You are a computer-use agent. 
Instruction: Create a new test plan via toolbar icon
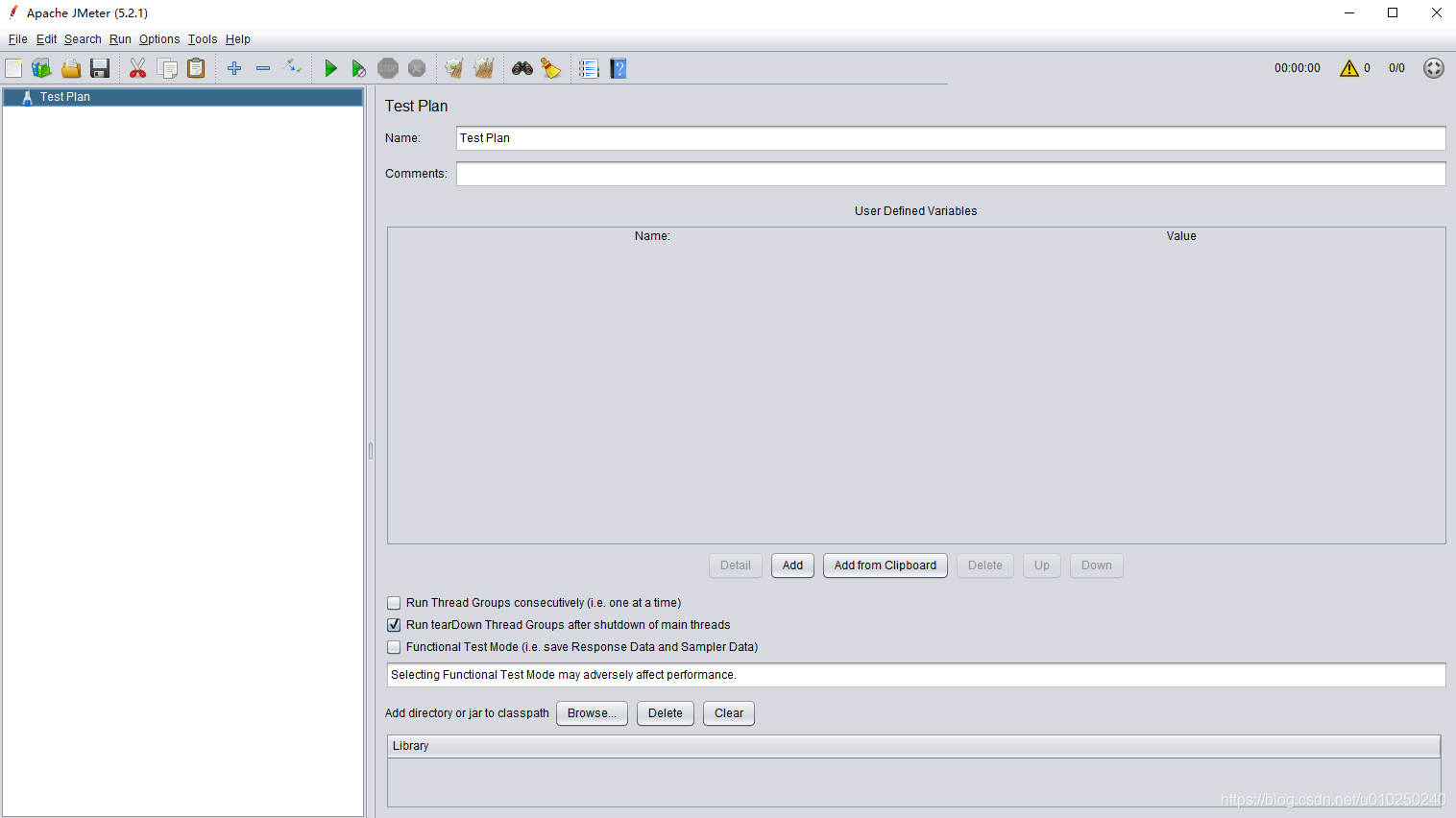[x=13, y=68]
